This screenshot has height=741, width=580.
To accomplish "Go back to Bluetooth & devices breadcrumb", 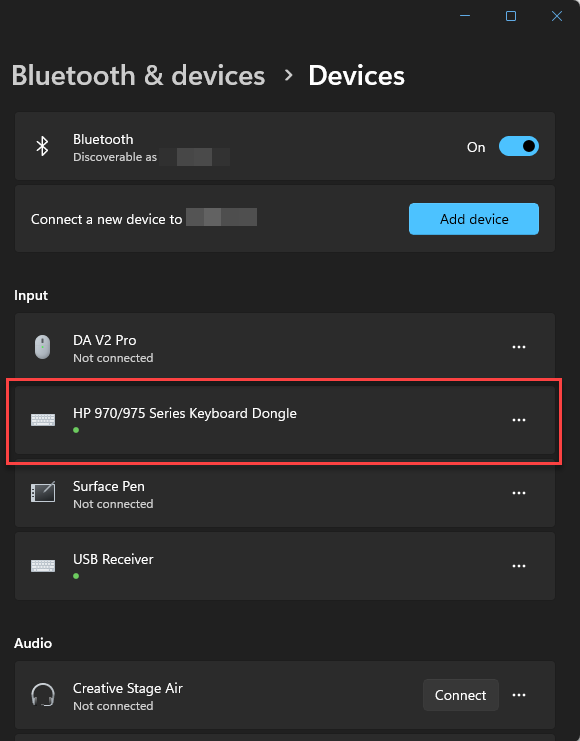I will [x=138, y=76].
